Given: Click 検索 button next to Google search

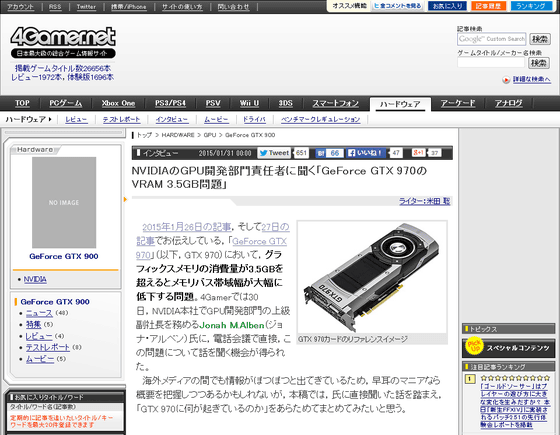Looking at the screenshot, I should [540, 39].
